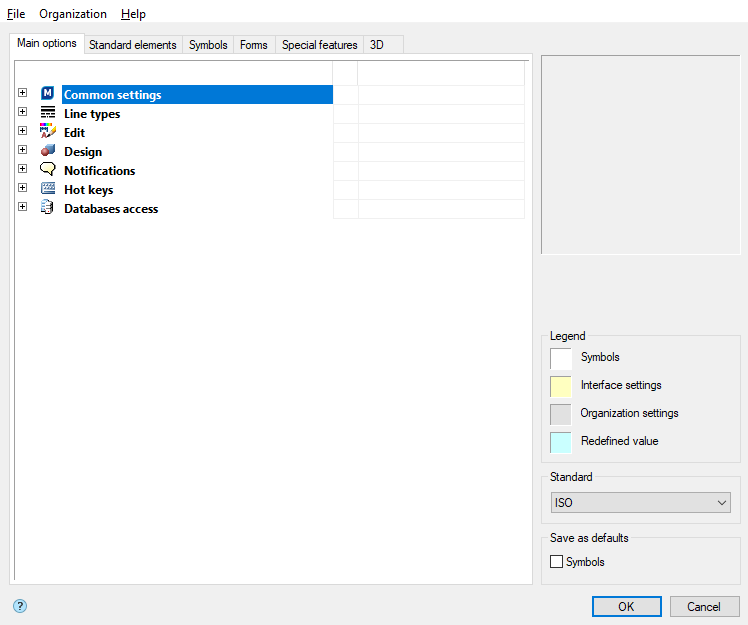Switch to the Special features tab
The height and width of the screenshot is (625, 748).
pyautogui.click(x=320, y=45)
